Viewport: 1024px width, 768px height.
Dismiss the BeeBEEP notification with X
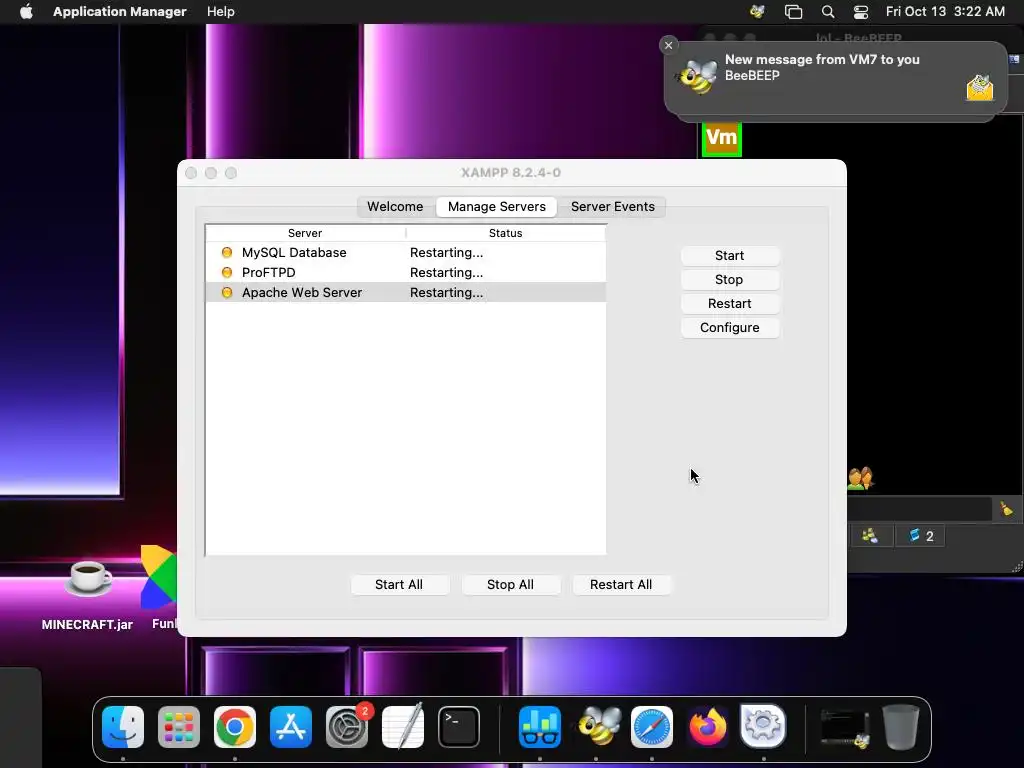click(x=668, y=45)
